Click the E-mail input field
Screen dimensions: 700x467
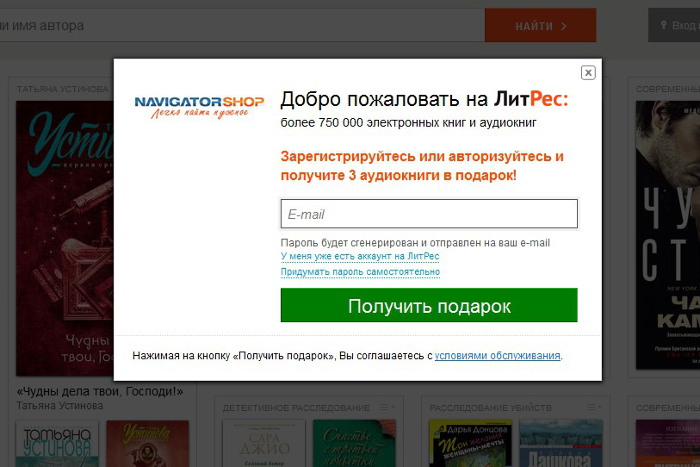429,214
